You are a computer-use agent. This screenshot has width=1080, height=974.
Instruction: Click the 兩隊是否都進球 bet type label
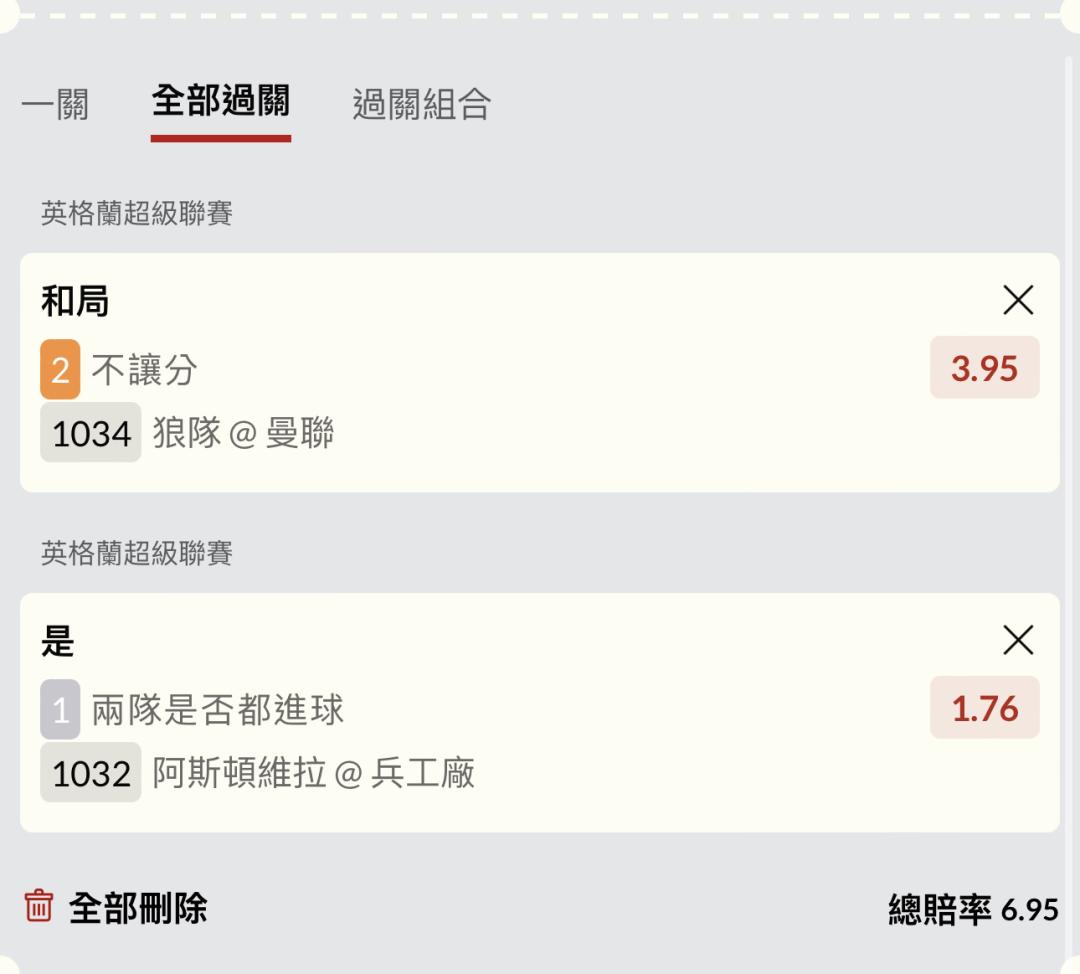click(x=218, y=710)
